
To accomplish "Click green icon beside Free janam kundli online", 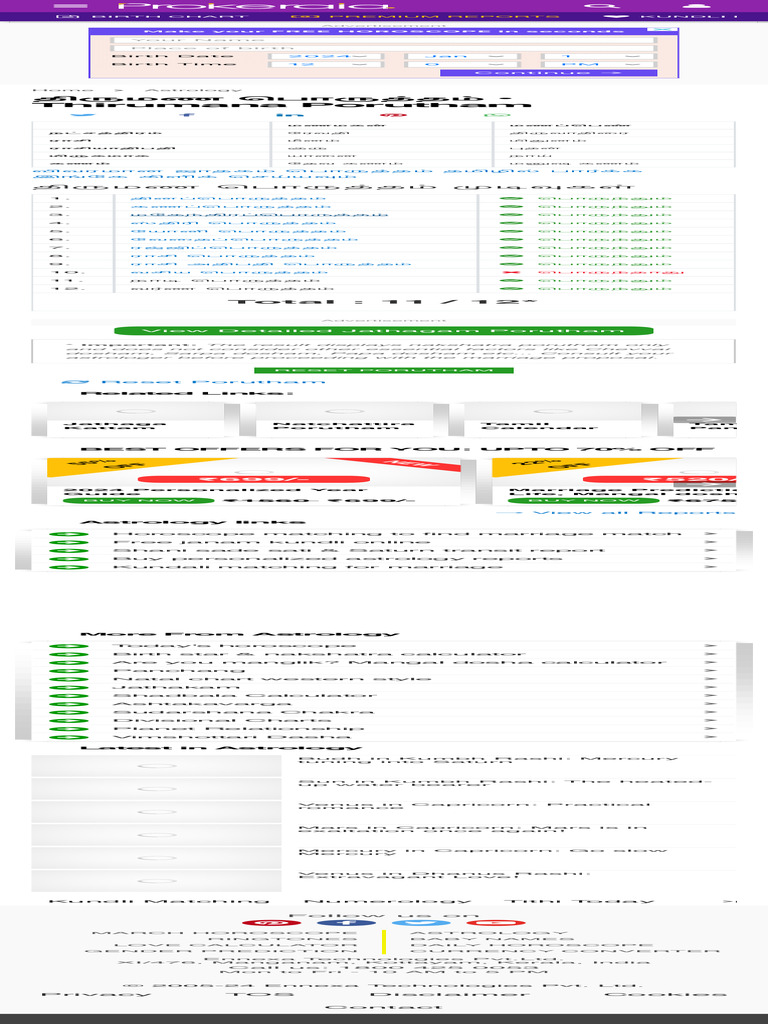I will click(68, 542).
